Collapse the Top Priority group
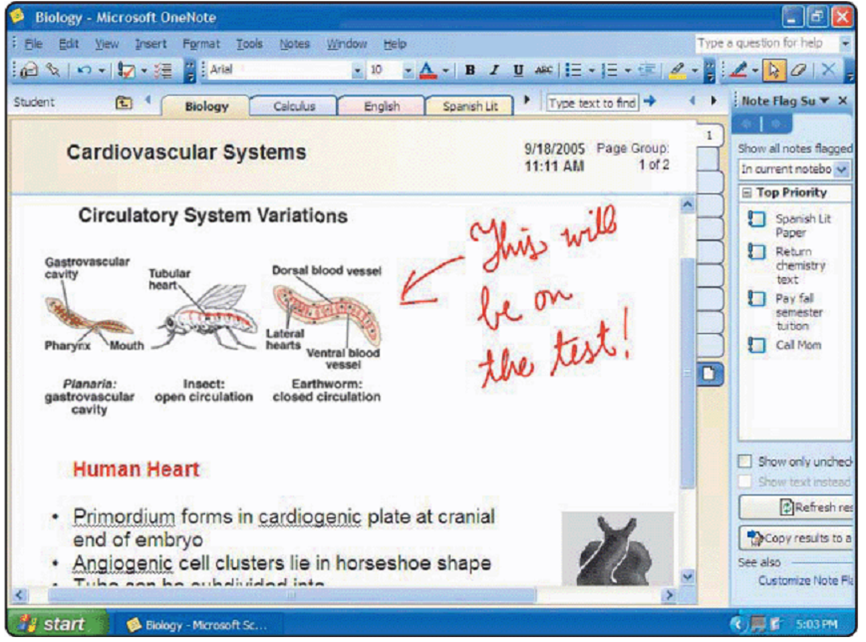This screenshot has width=866, height=642. [747, 193]
